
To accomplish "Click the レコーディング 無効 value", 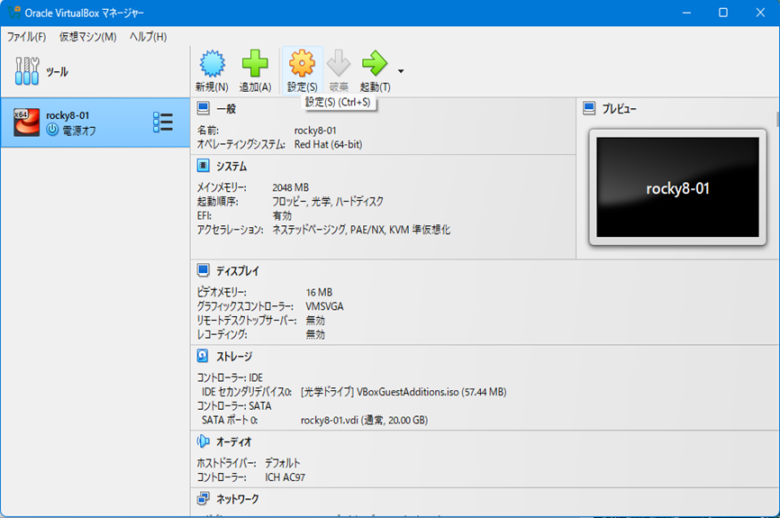I will (x=315, y=334).
